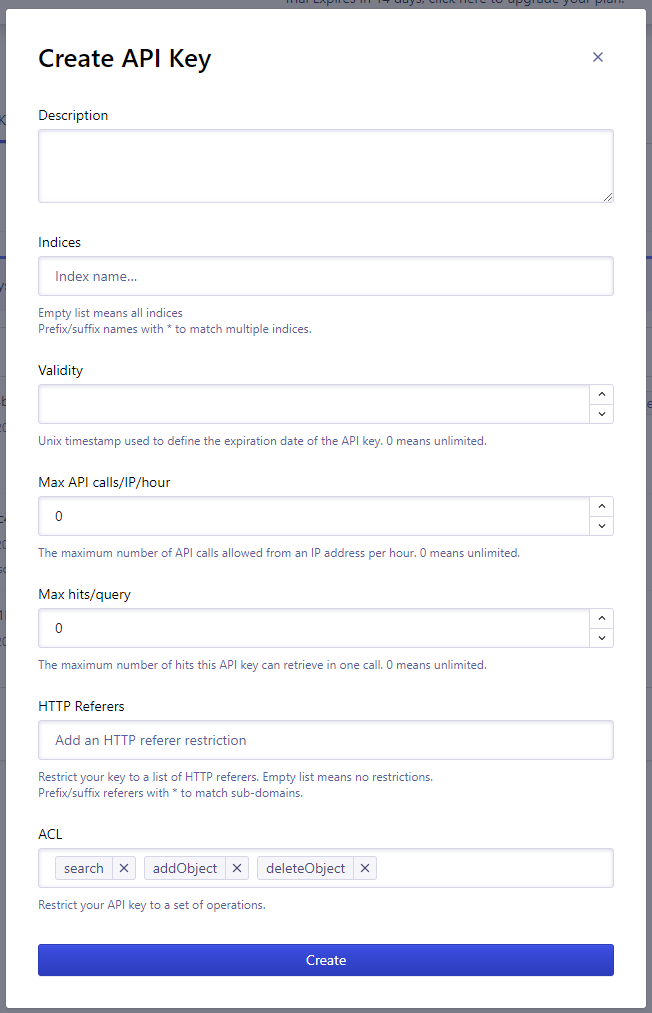Increment Max API calls/IP/hour value

coord(601,507)
